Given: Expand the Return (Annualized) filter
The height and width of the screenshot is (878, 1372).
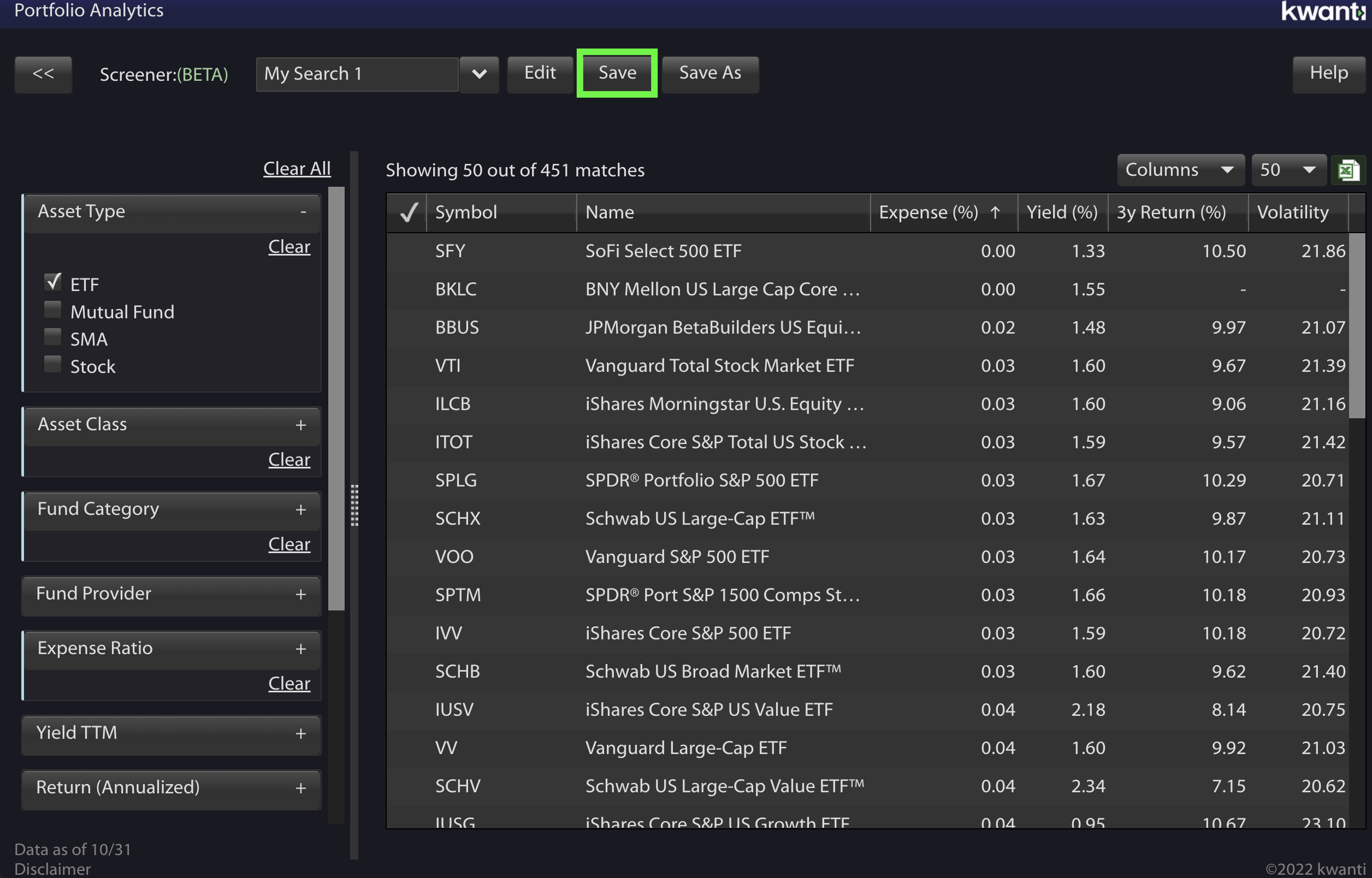Looking at the screenshot, I should coord(300,788).
